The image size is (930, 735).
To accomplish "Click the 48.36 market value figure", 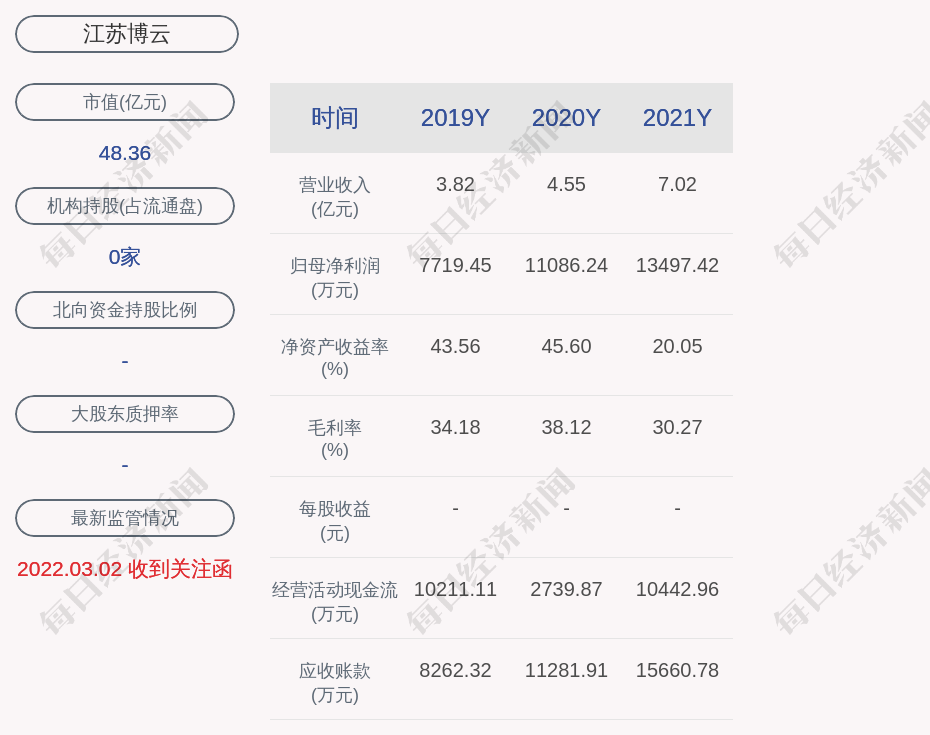I will tap(125, 153).
